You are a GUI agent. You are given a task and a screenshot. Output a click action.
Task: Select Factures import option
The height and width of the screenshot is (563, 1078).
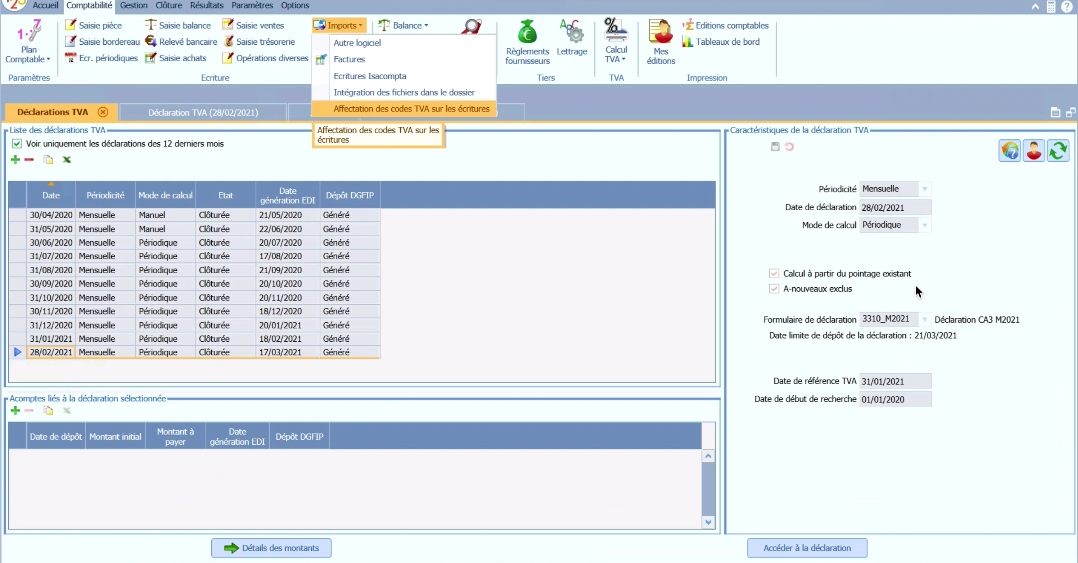click(x=349, y=59)
